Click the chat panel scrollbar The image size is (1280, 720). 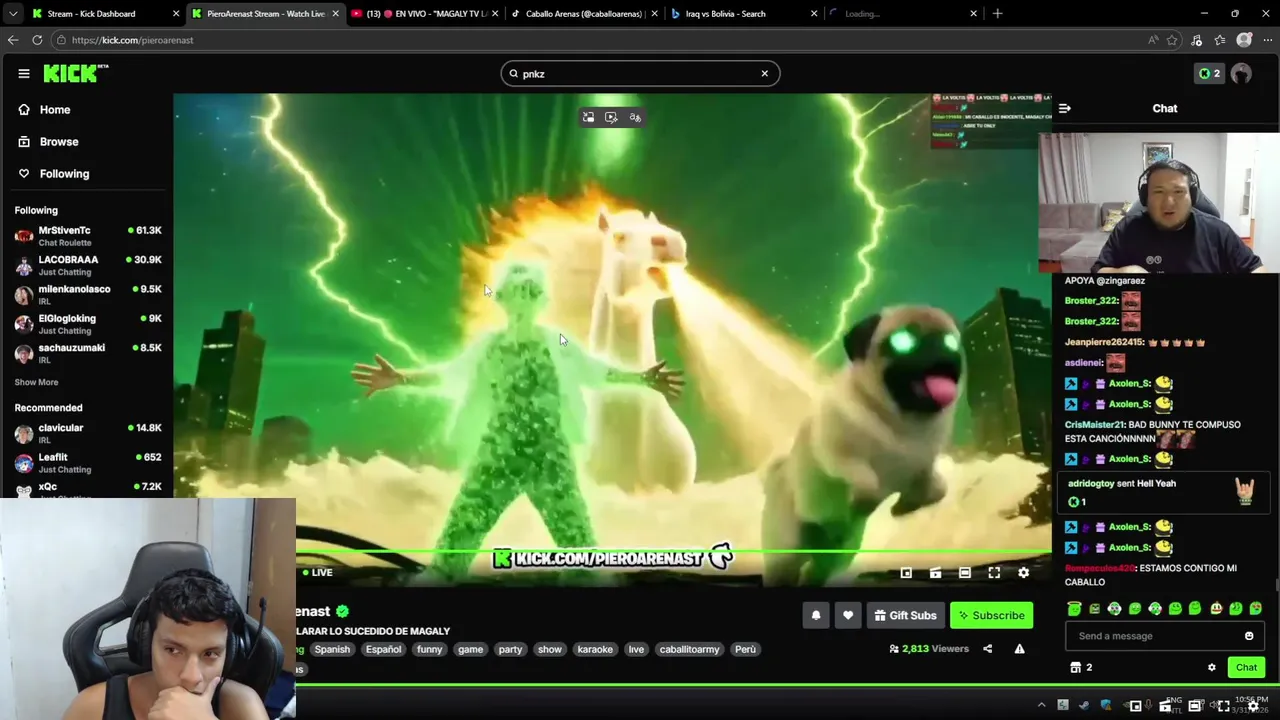pyautogui.click(x=1276, y=586)
